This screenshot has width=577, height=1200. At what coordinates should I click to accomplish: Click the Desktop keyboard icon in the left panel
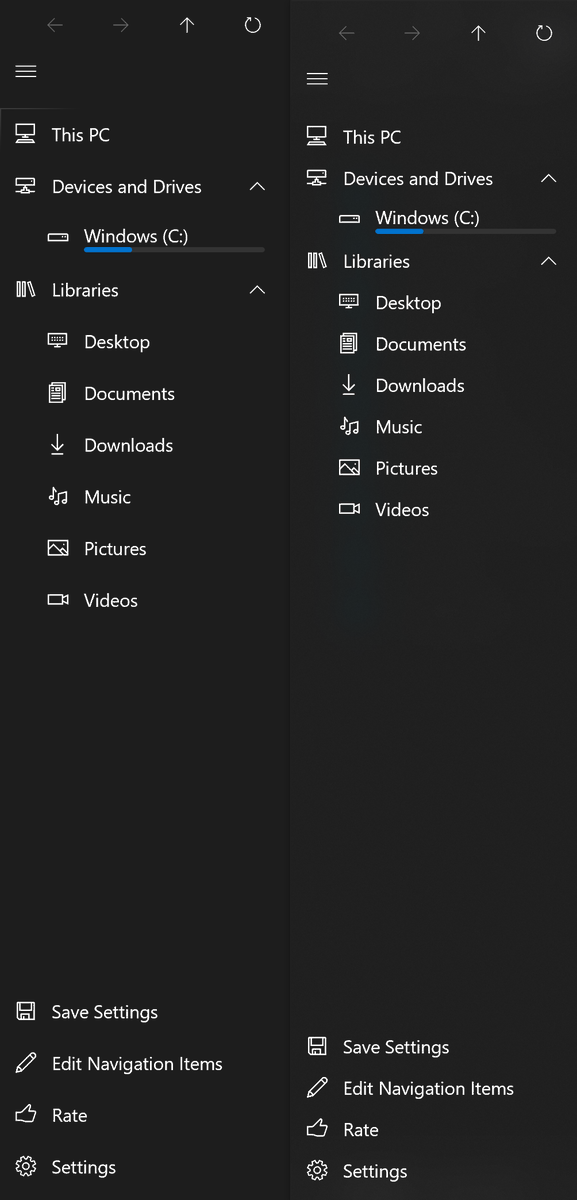pos(58,341)
